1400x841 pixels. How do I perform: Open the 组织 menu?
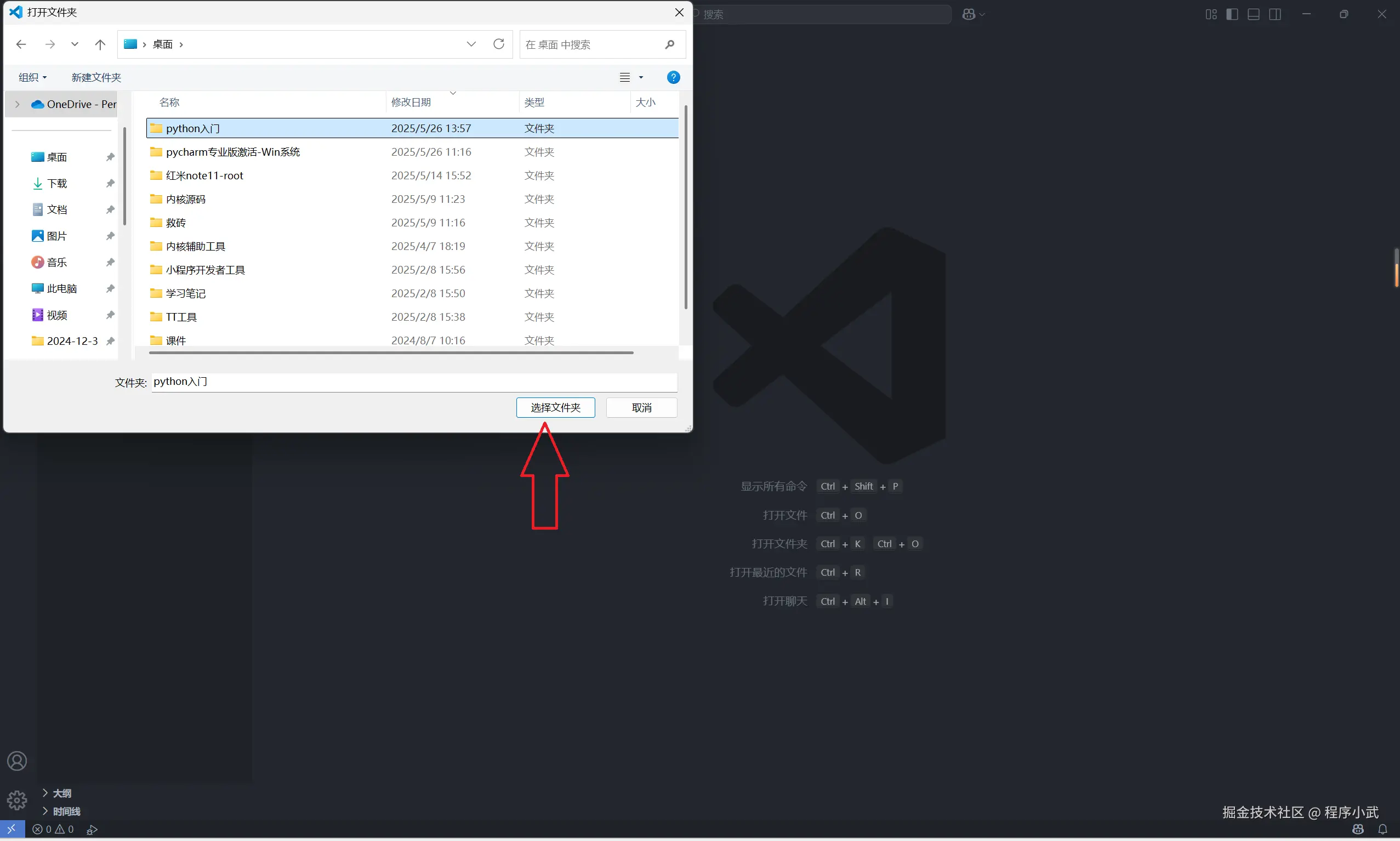pyautogui.click(x=32, y=78)
